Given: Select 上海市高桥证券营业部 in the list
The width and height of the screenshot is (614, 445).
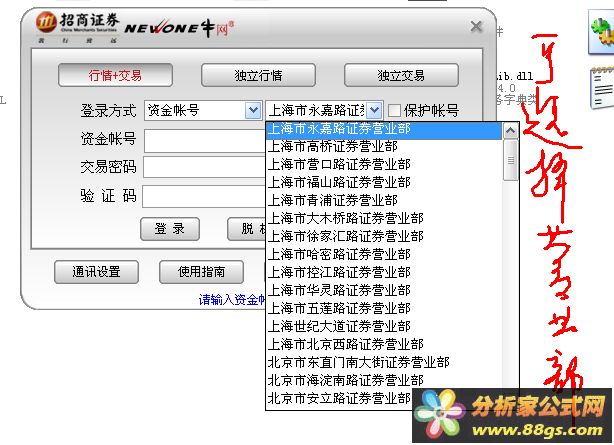Looking at the screenshot, I should point(384,147).
